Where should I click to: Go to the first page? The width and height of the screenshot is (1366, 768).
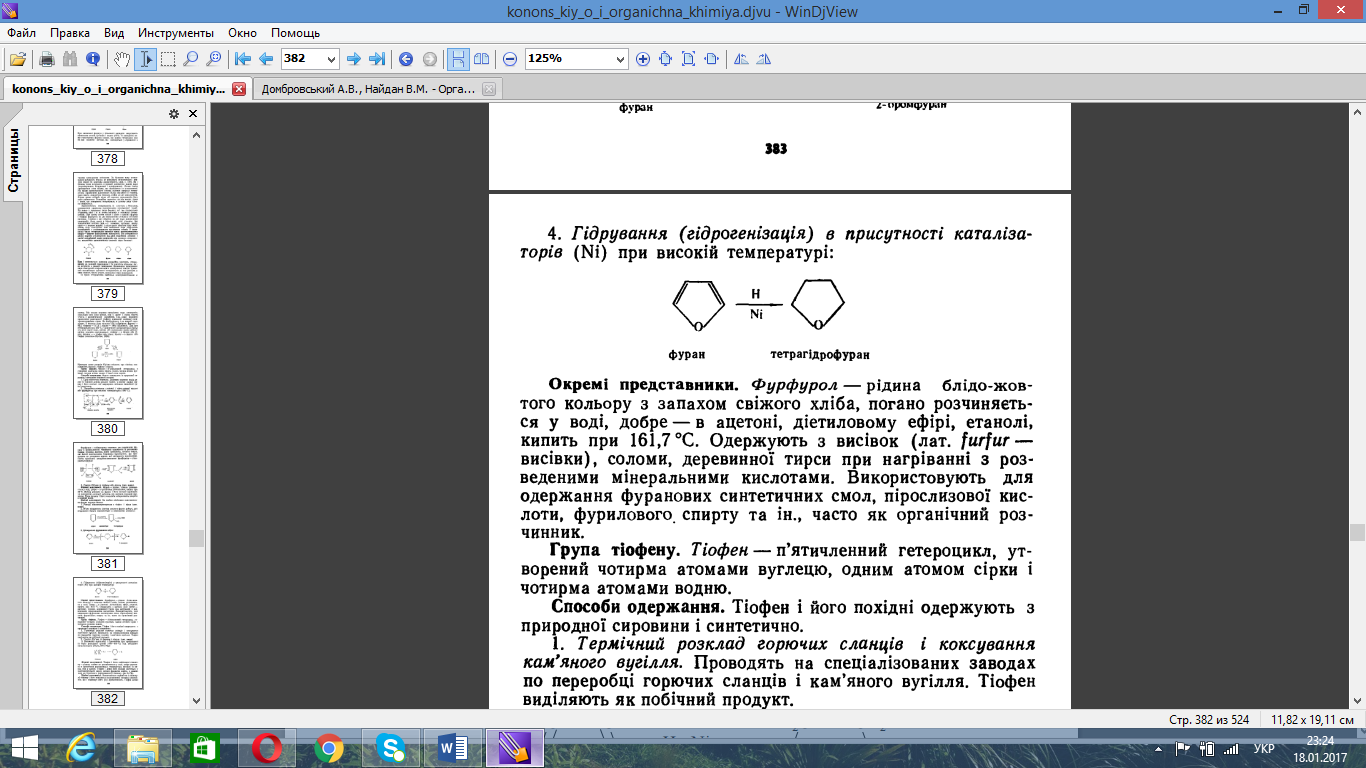243,59
